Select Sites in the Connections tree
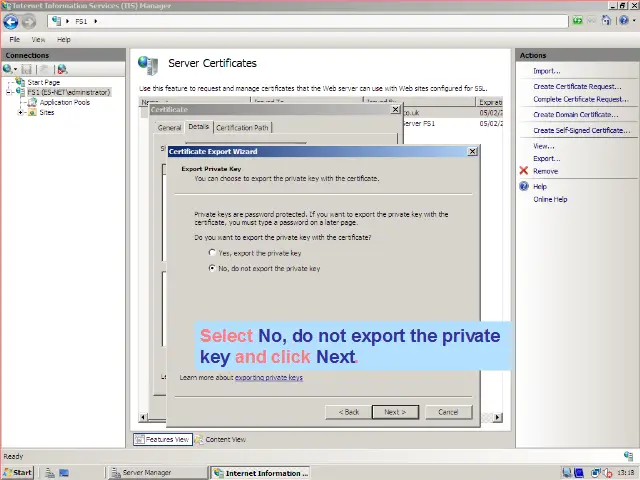 pos(47,113)
